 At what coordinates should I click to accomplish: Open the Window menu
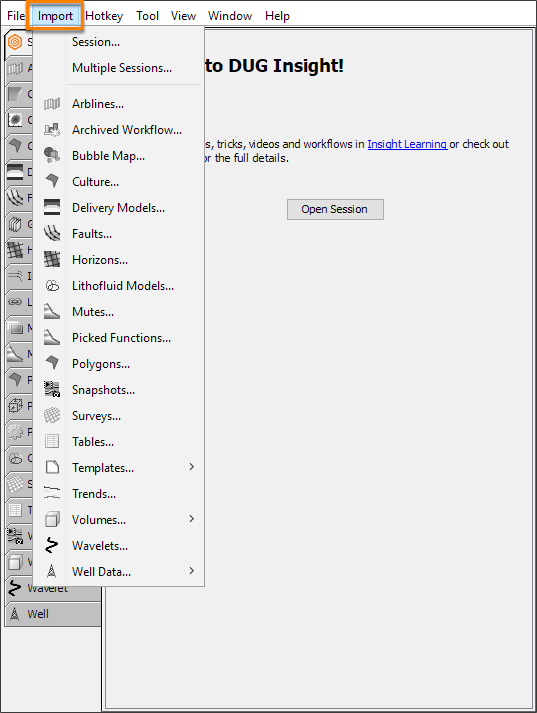[x=230, y=16]
